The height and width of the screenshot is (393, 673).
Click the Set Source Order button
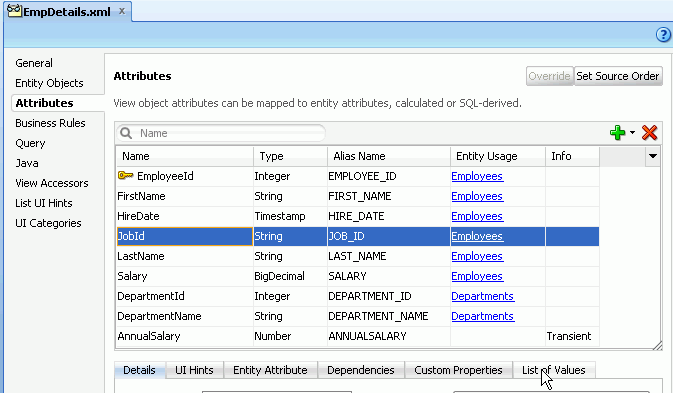pos(618,76)
